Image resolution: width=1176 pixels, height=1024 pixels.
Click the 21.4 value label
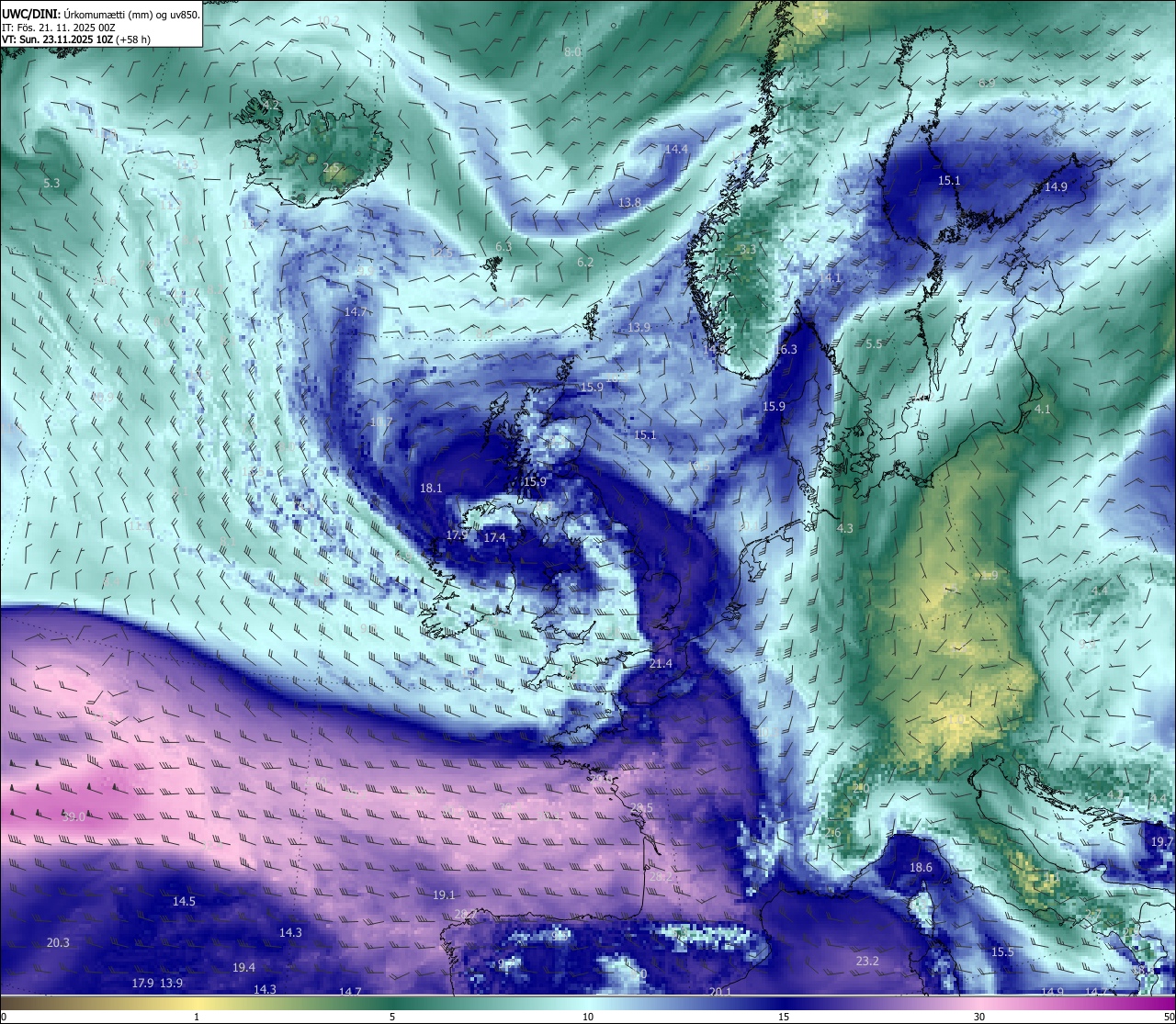[x=661, y=663]
